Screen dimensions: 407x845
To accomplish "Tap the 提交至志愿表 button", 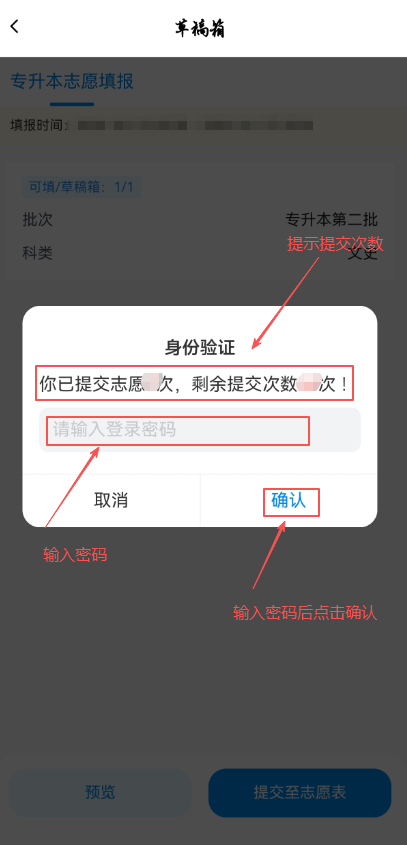I will click(x=300, y=793).
